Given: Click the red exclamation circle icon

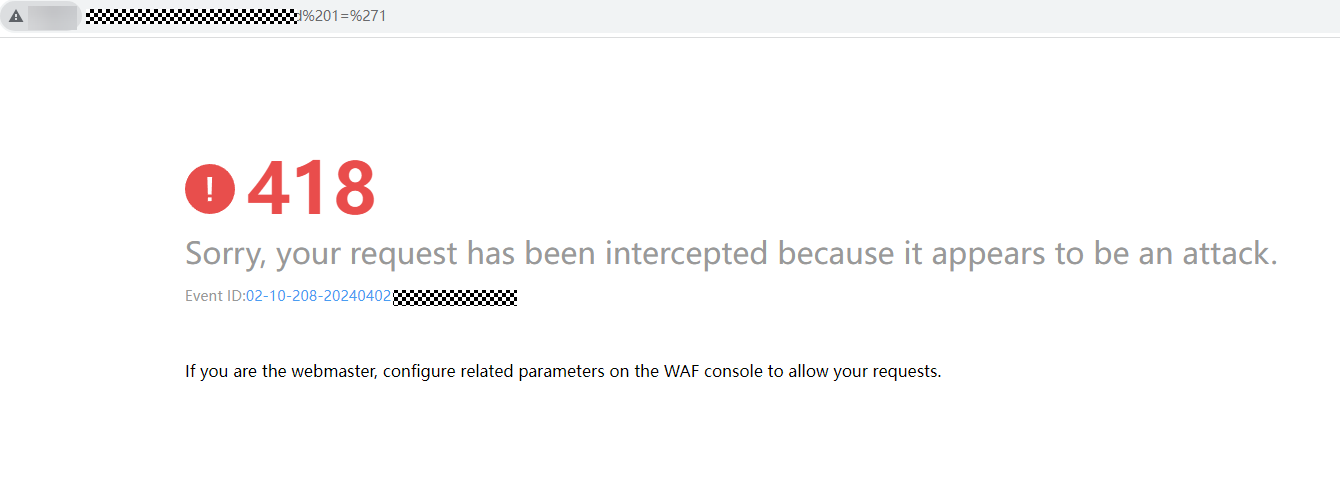Looking at the screenshot, I should click(x=210, y=188).
